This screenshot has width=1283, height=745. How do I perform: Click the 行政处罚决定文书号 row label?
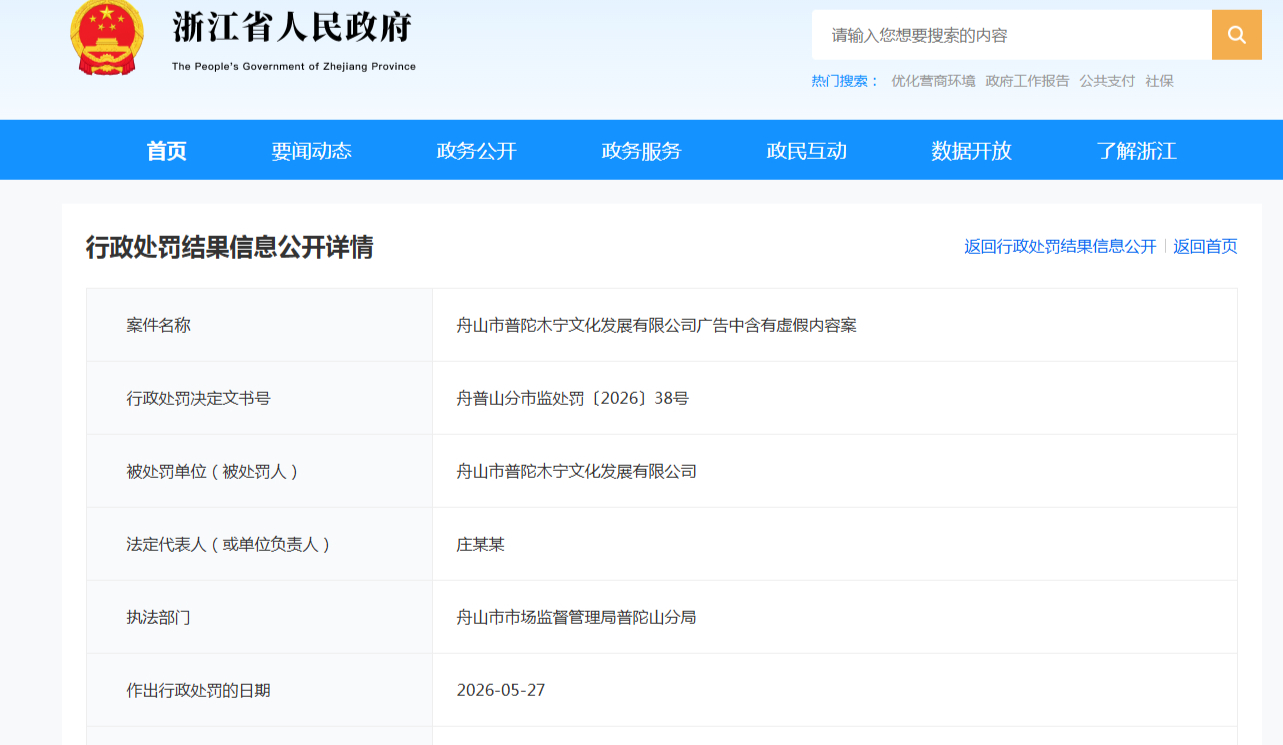(x=198, y=398)
